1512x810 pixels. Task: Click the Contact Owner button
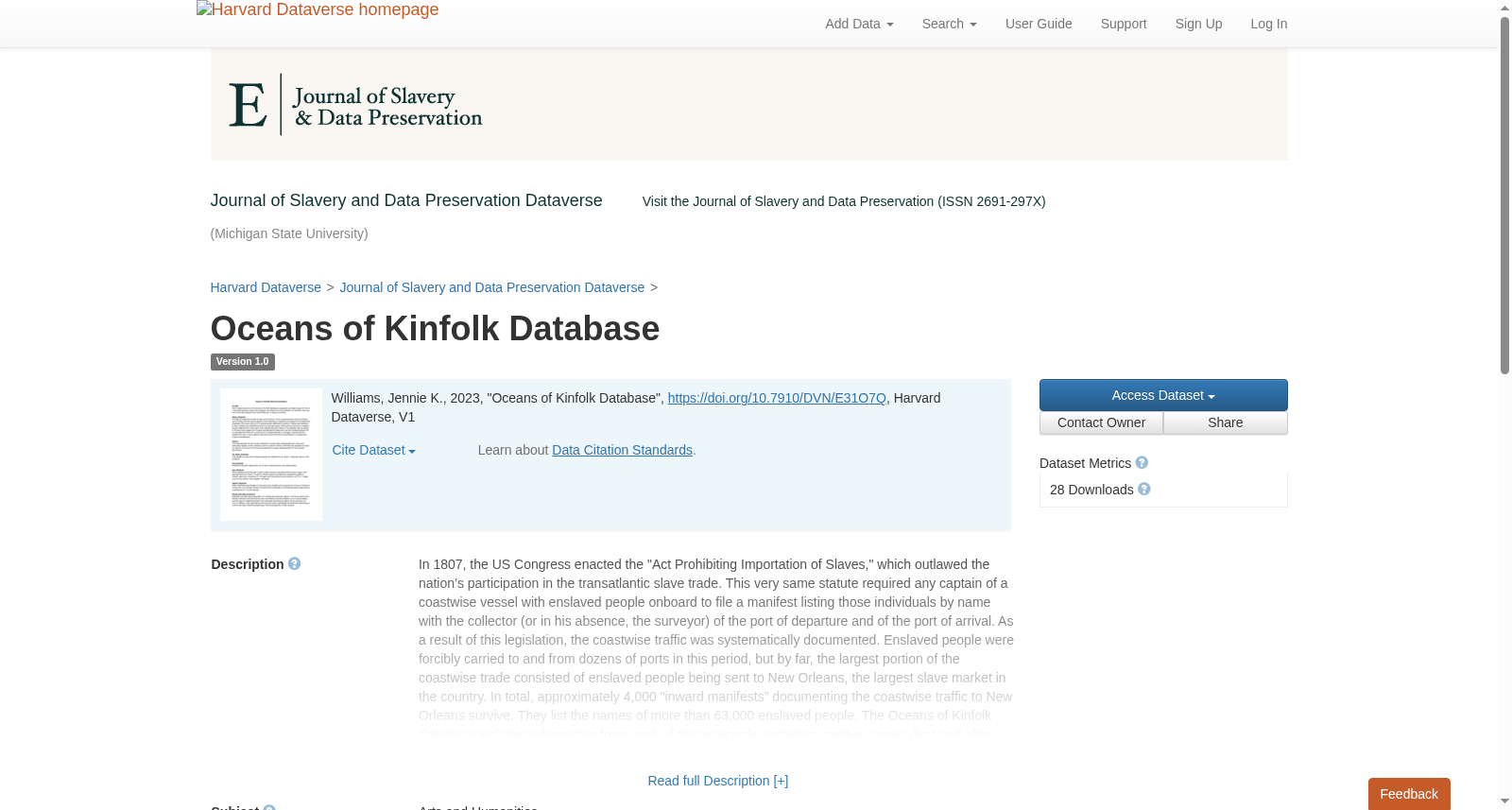pos(1101,423)
